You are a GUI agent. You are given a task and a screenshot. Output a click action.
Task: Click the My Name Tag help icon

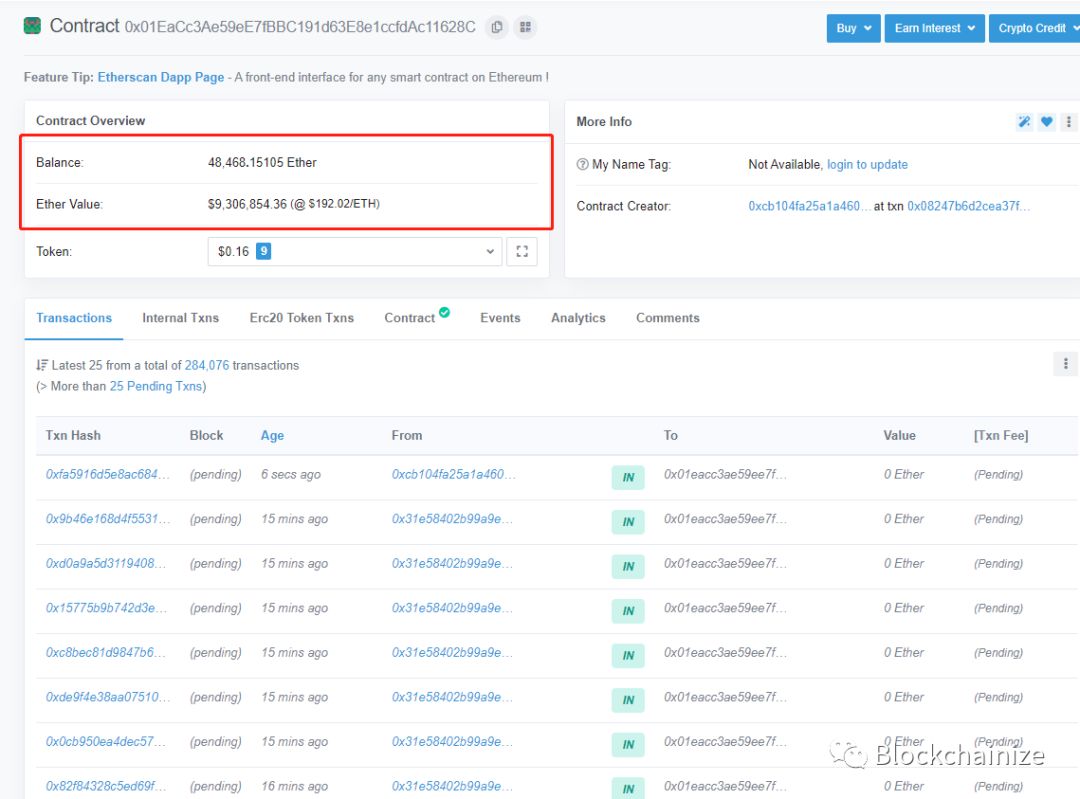click(583, 165)
